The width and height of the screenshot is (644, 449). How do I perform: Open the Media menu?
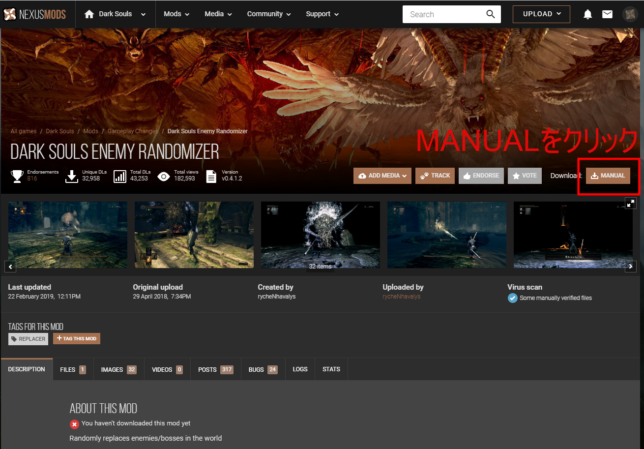coord(218,14)
